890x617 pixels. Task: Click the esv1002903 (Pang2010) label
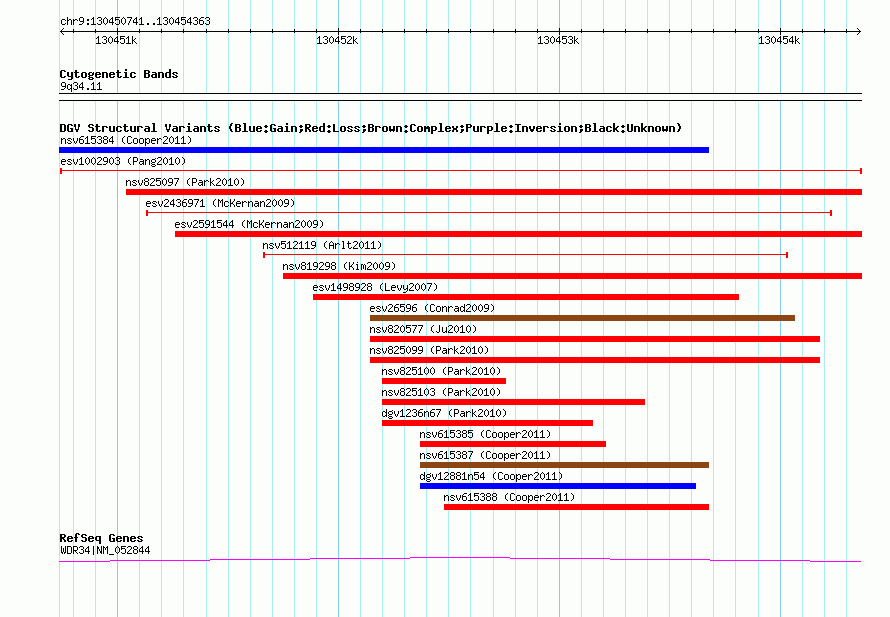(x=123, y=161)
